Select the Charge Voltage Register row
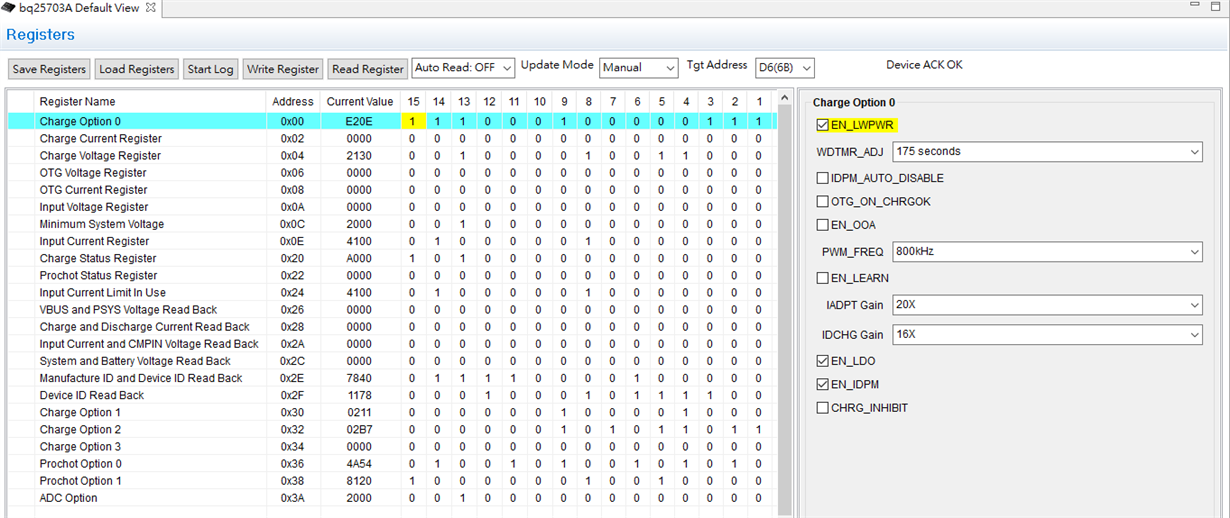 click(391, 156)
